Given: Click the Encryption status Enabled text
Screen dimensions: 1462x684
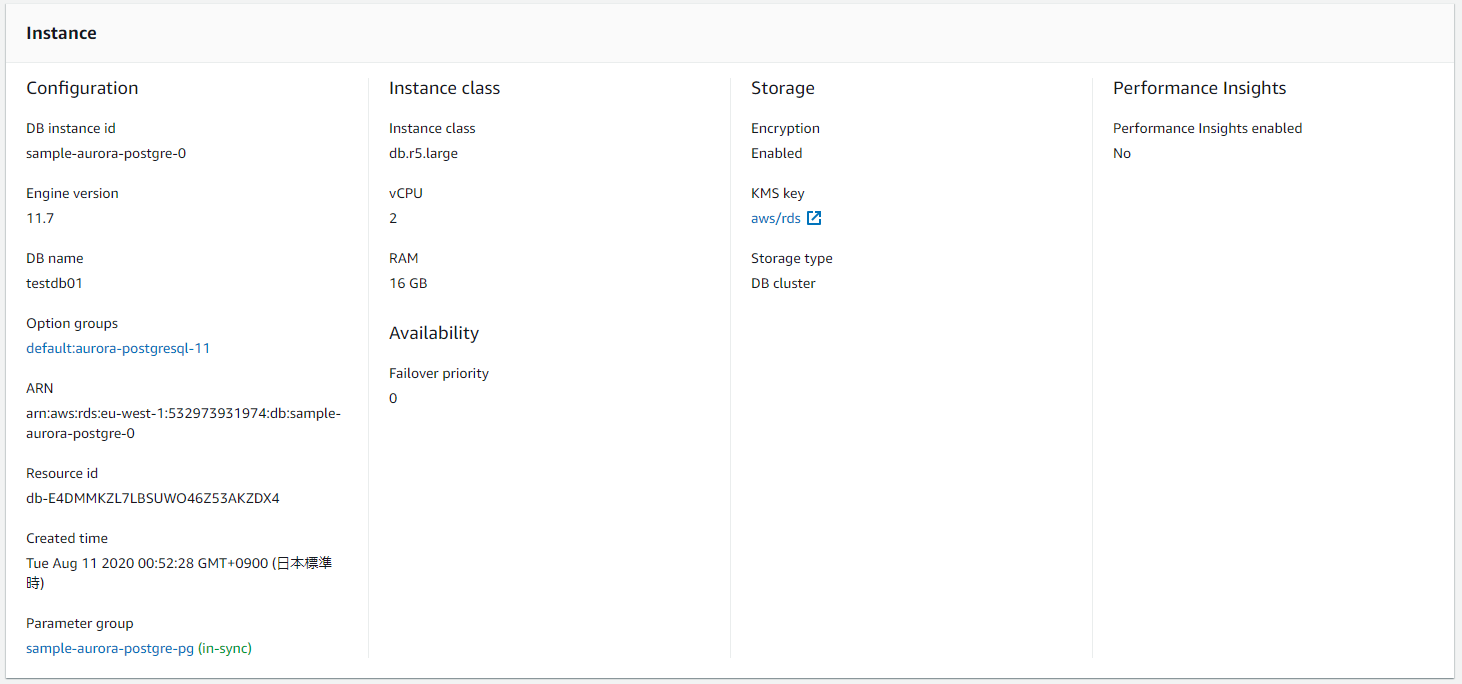Looking at the screenshot, I should pyautogui.click(x=776, y=153).
